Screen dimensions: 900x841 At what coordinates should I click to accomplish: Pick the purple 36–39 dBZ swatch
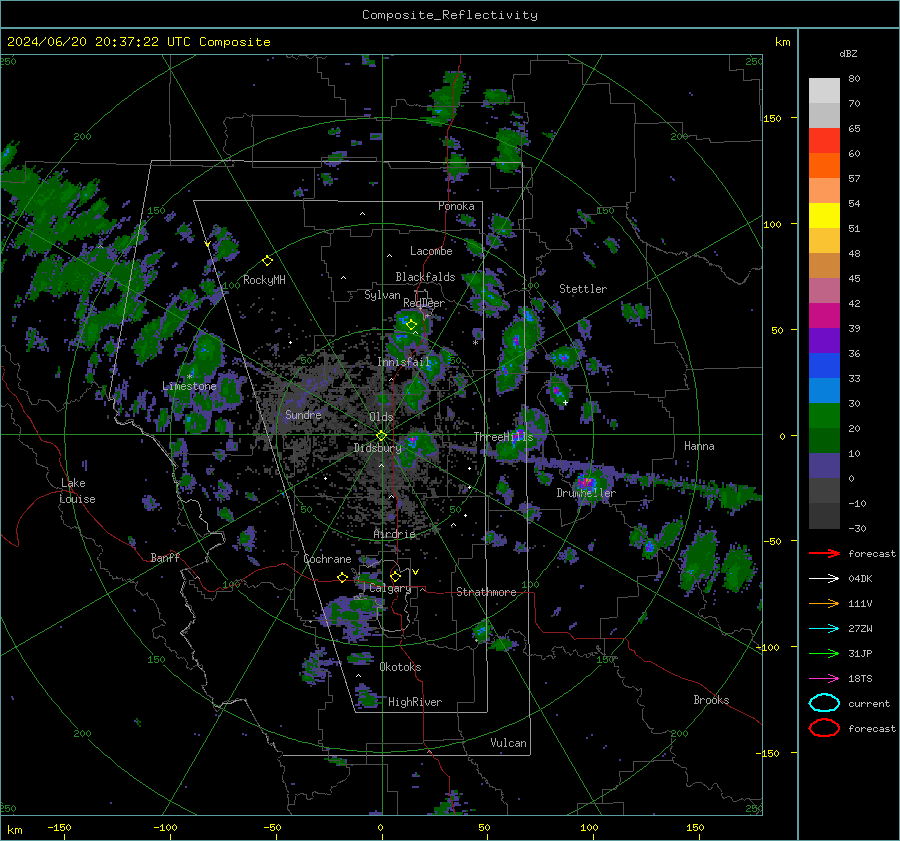824,340
